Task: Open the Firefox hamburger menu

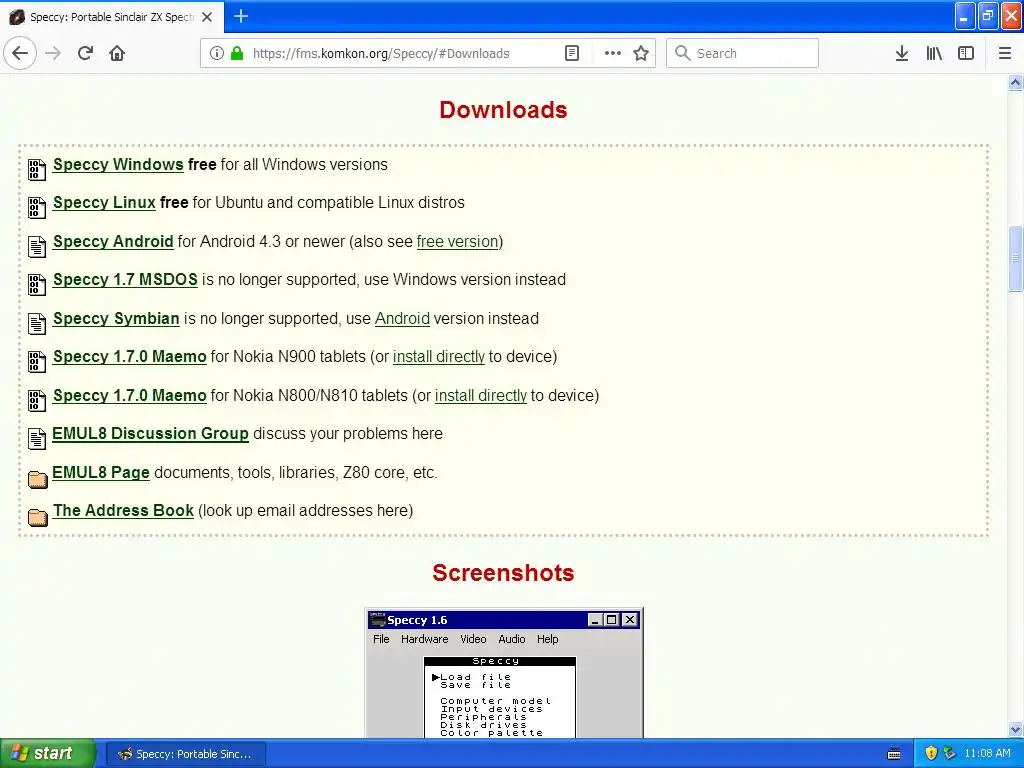Action: click(1005, 53)
